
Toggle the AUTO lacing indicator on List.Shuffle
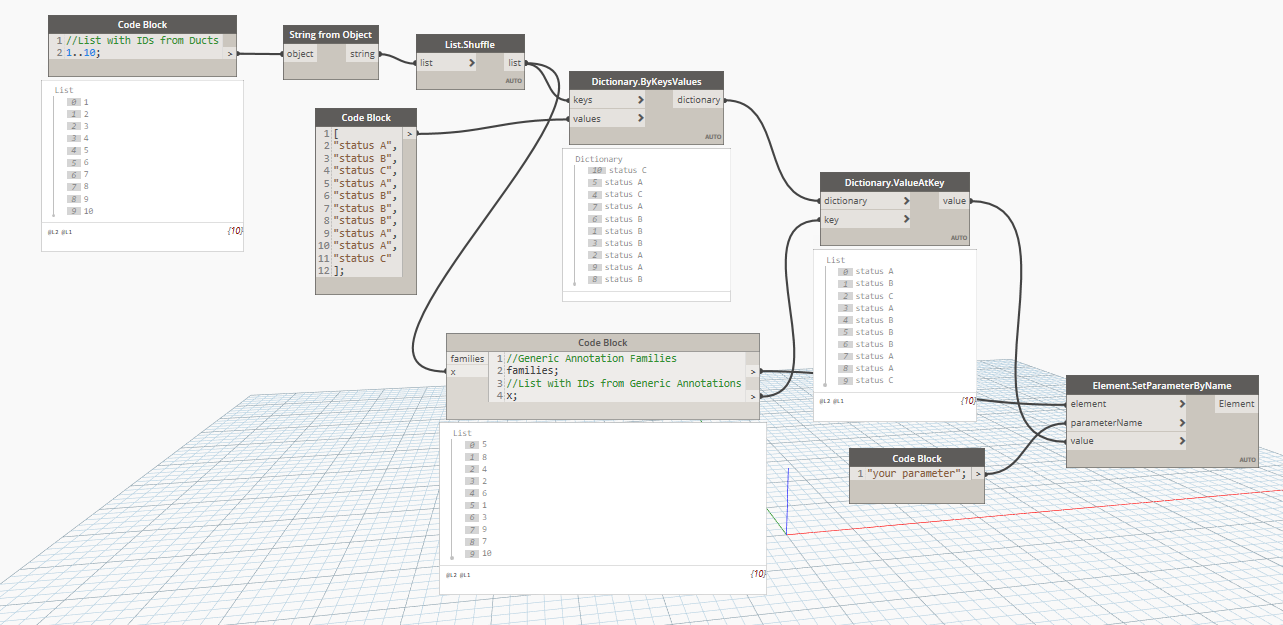coord(513,81)
